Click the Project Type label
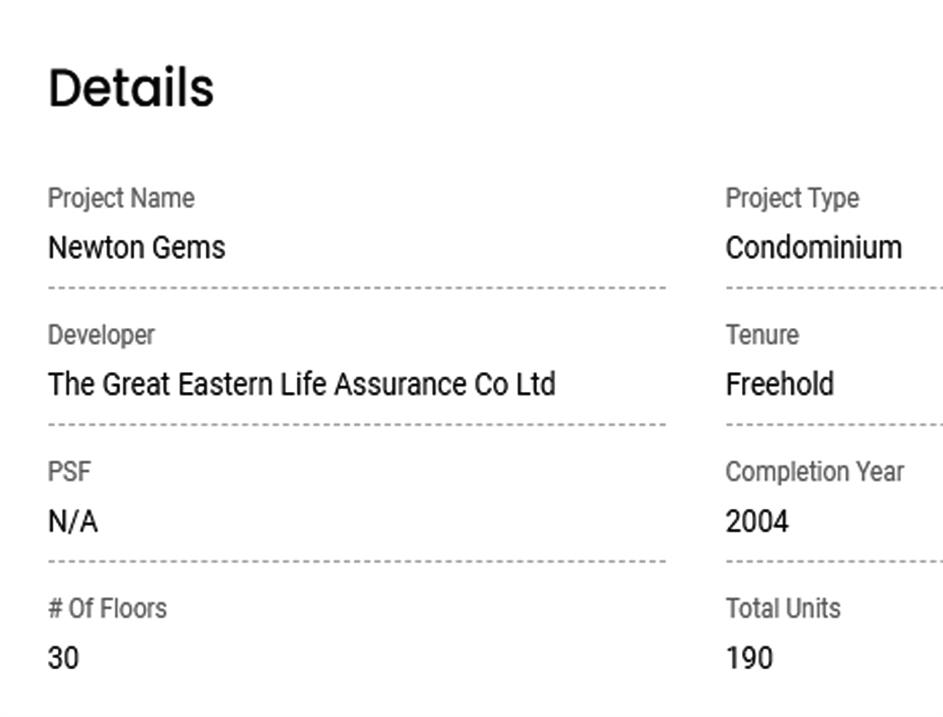Viewport: 943px width, 717px height. (792, 198)
